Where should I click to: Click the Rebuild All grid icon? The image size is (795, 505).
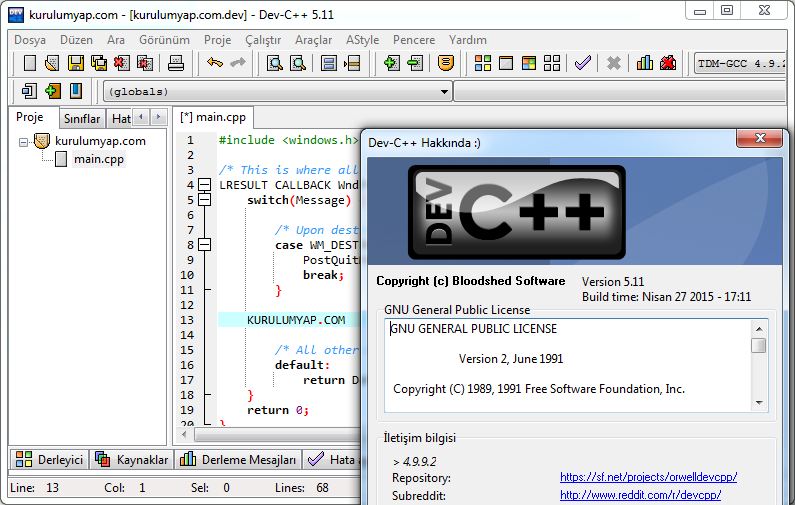pyautogui.click(x=552, y=63)
